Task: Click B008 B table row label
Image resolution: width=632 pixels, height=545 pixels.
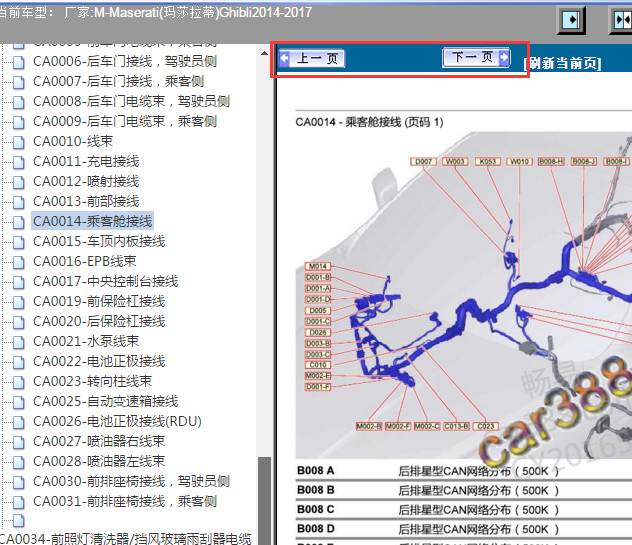Action: [x=316, y=490]
